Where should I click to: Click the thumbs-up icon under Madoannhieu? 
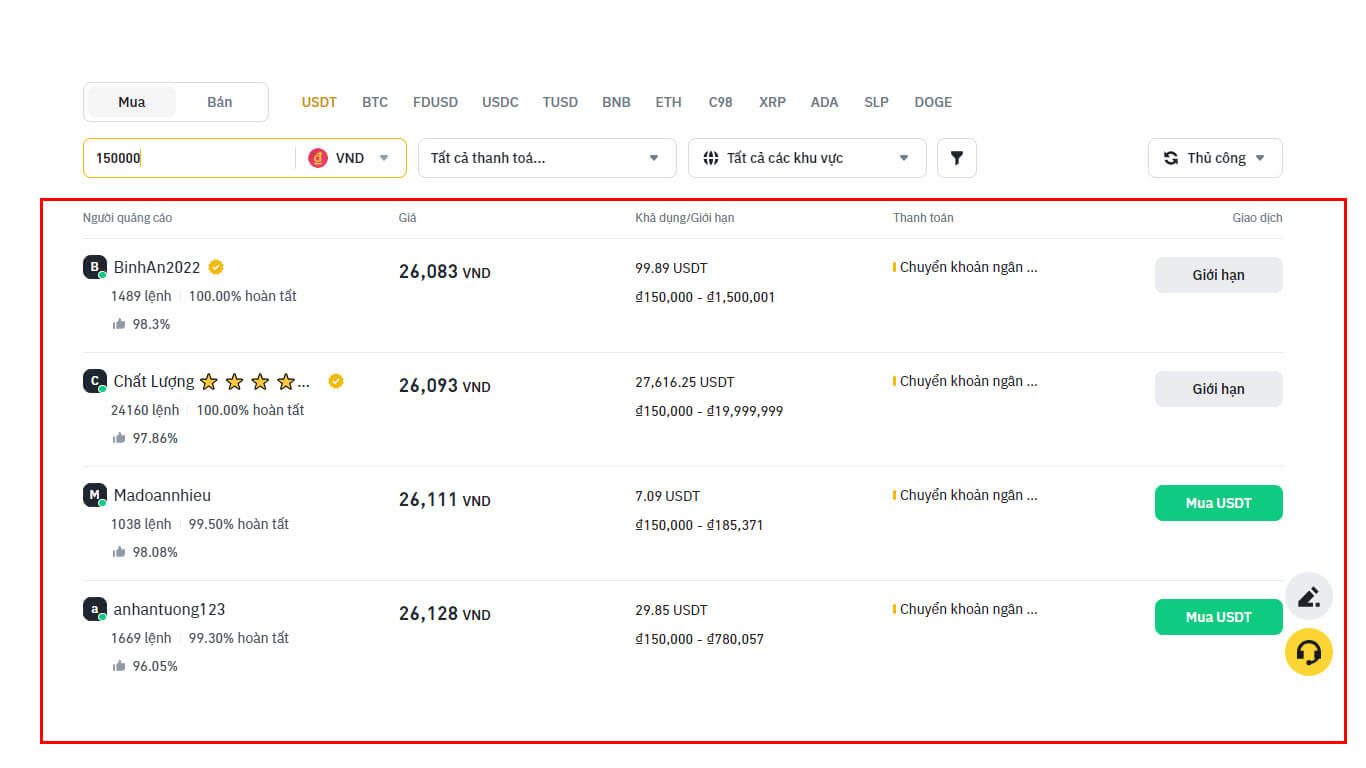[x=121, y=551]
